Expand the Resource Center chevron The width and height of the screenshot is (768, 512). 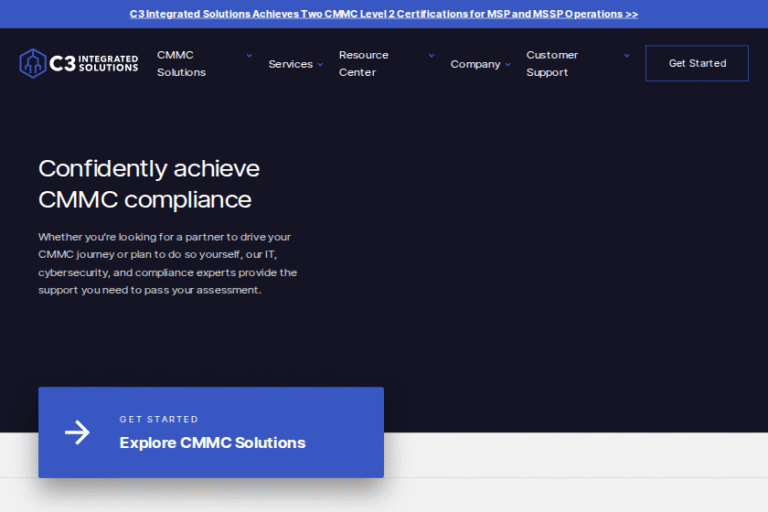(431, 56)
